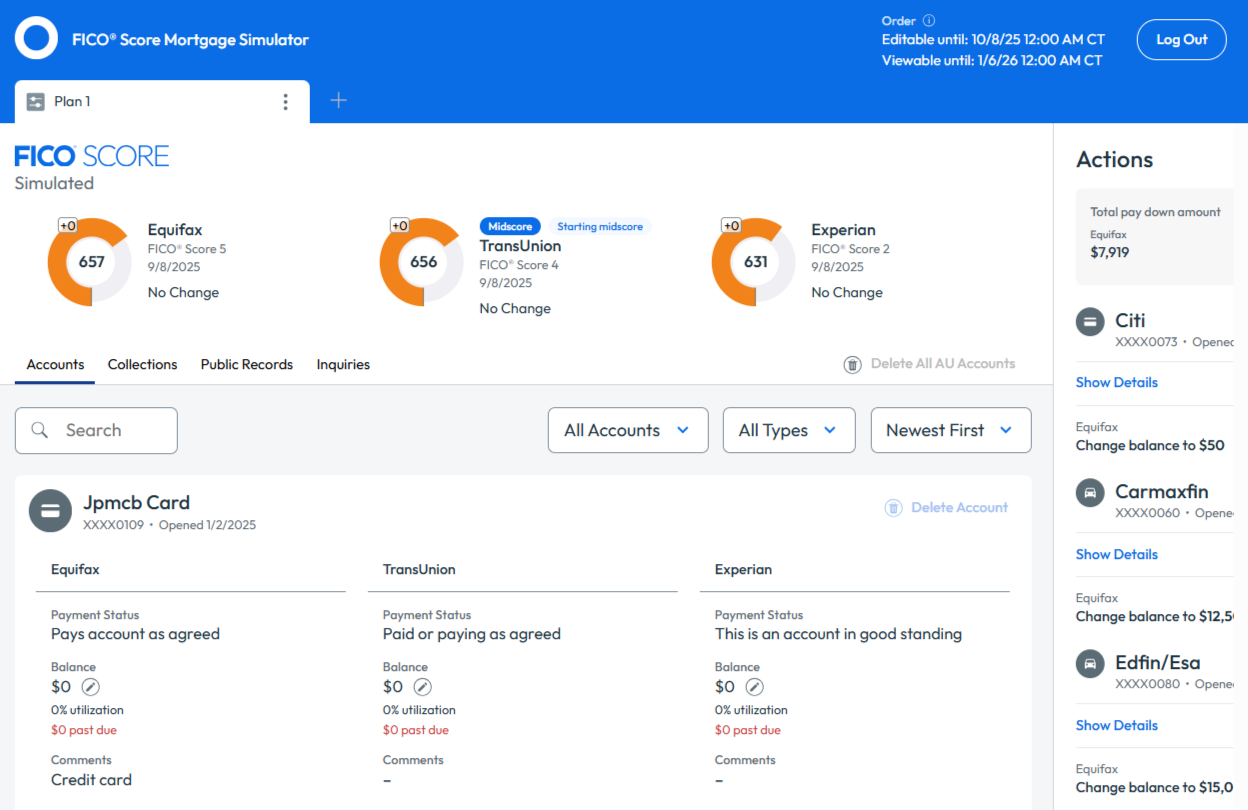Switch to the Collections tab

(142, 365)
